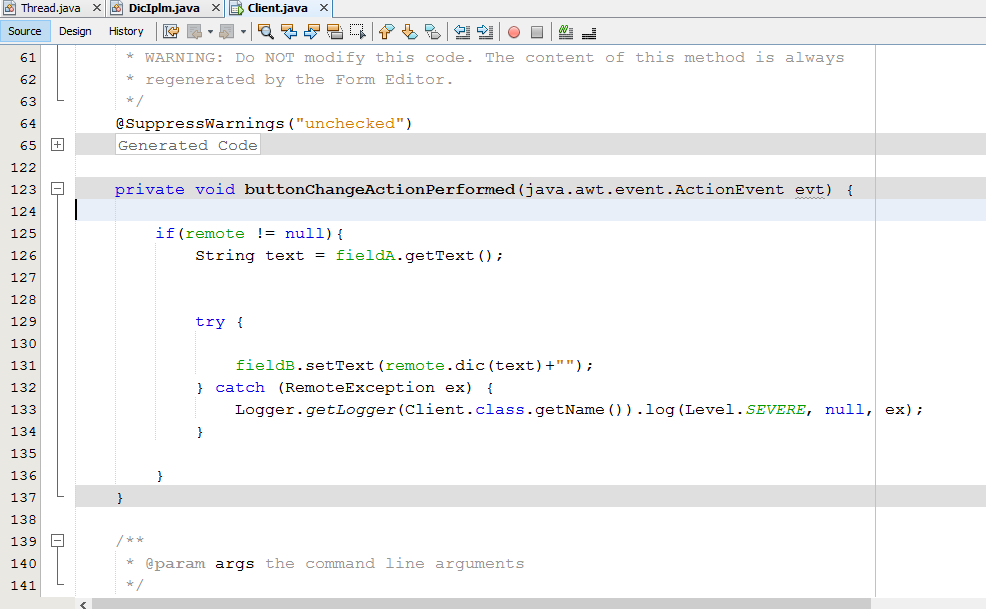The height and width of the screenshot is (609, 986).
Task: Select the Find Selection magnifier icon
Action: (265, 31)
